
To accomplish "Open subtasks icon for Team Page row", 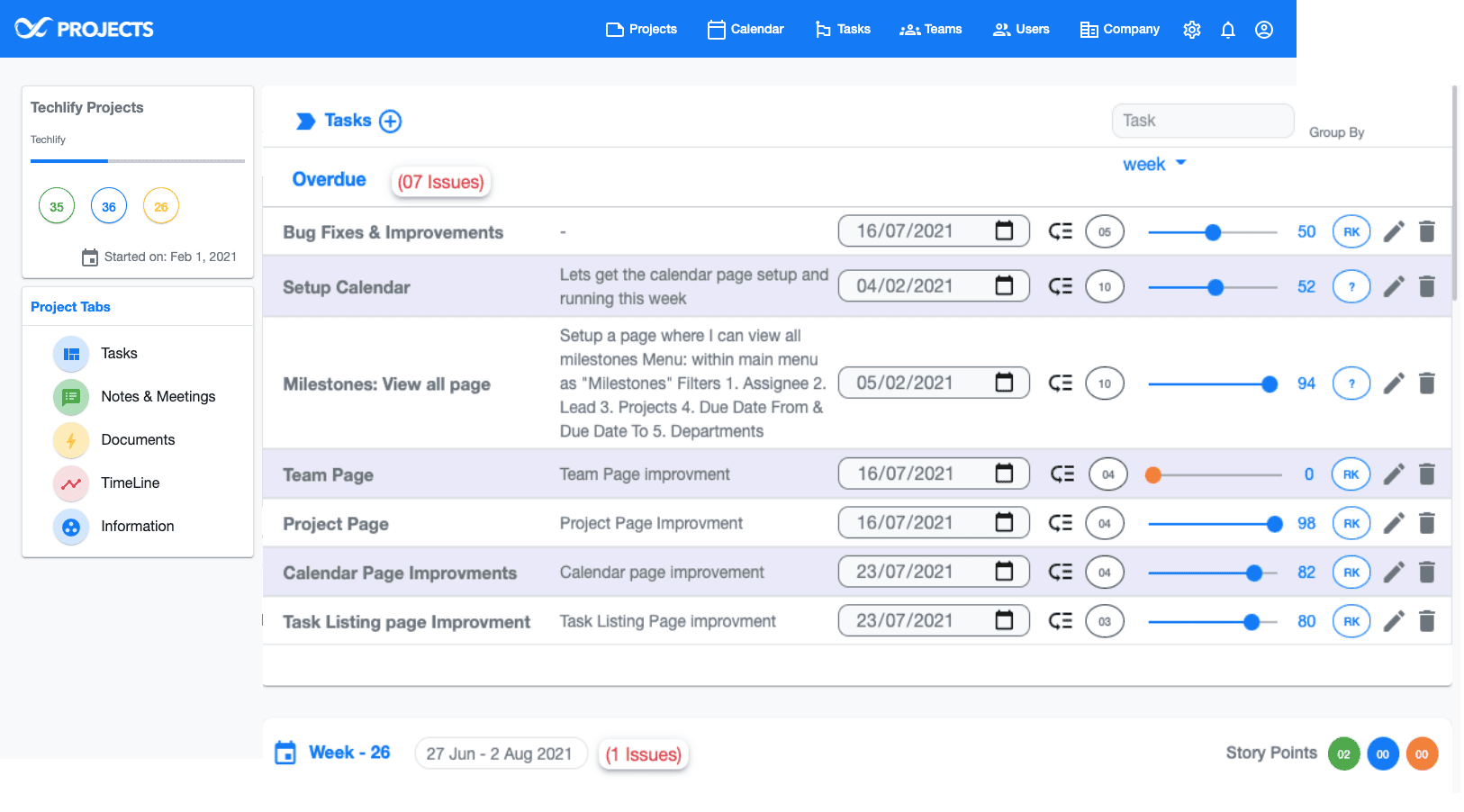I will (x=1062, y=474).
